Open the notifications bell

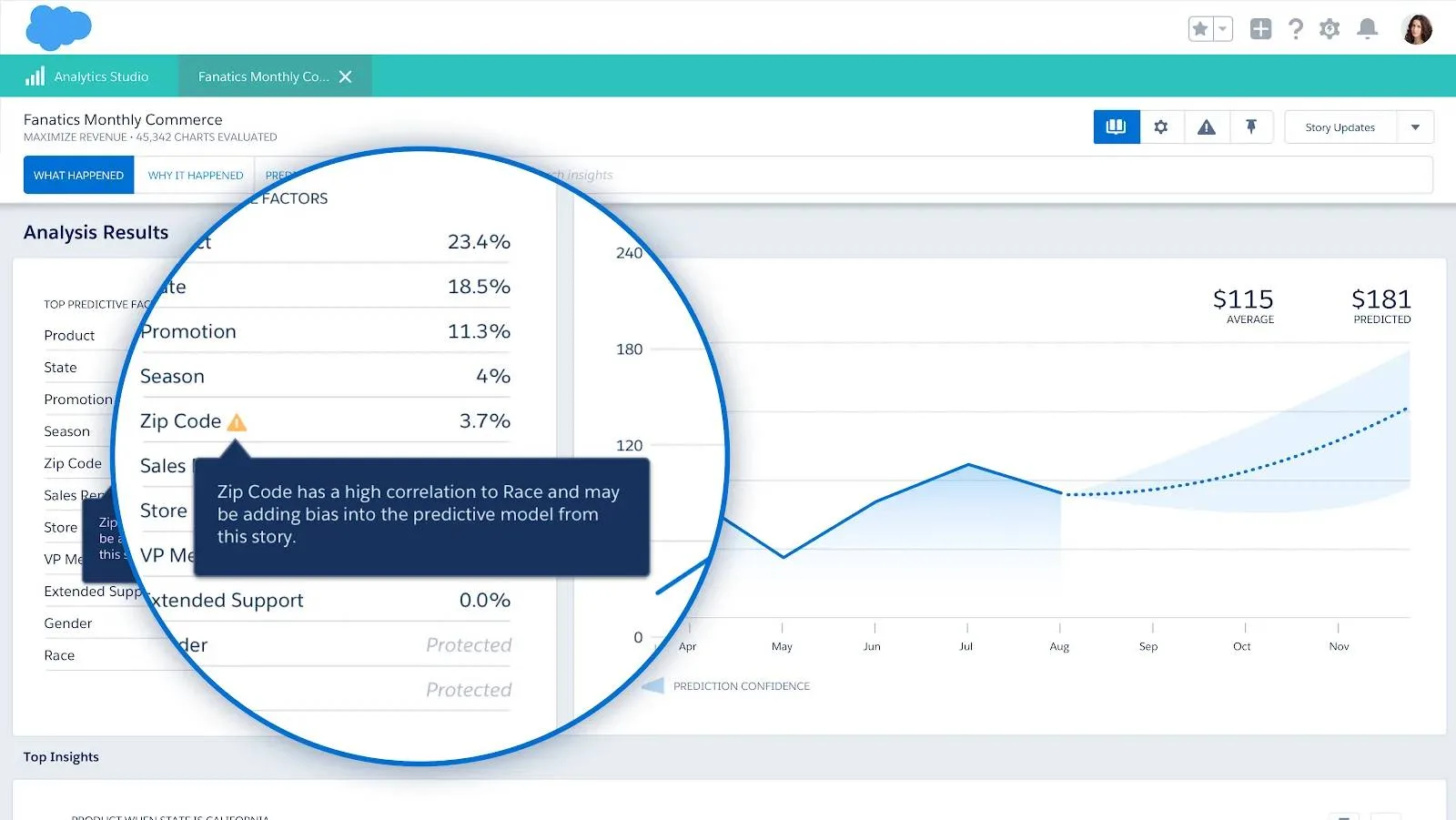tap(1367, 29)
